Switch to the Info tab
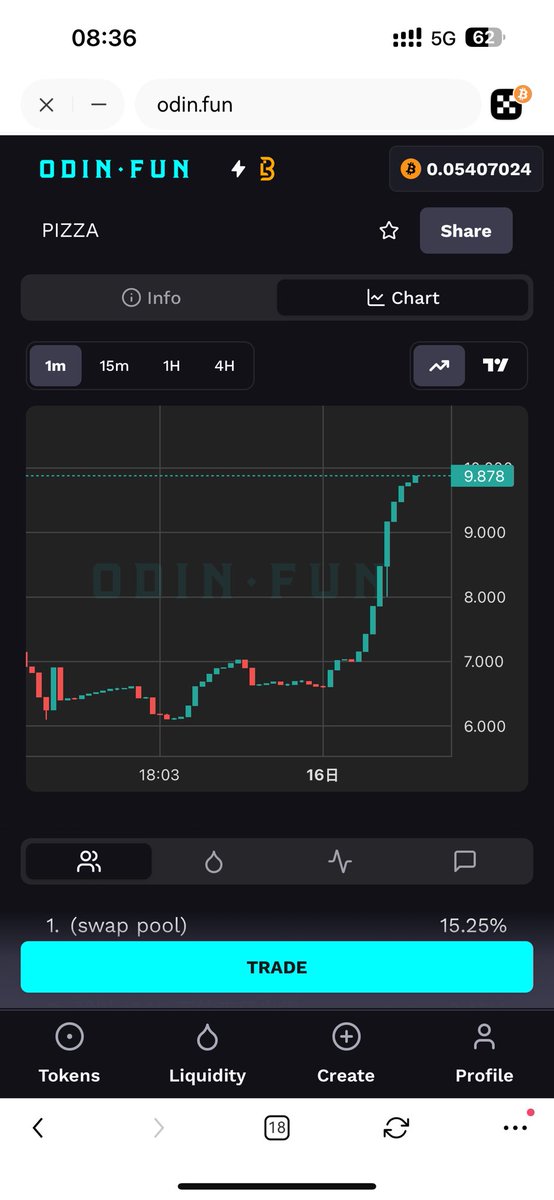 (151, 298)
